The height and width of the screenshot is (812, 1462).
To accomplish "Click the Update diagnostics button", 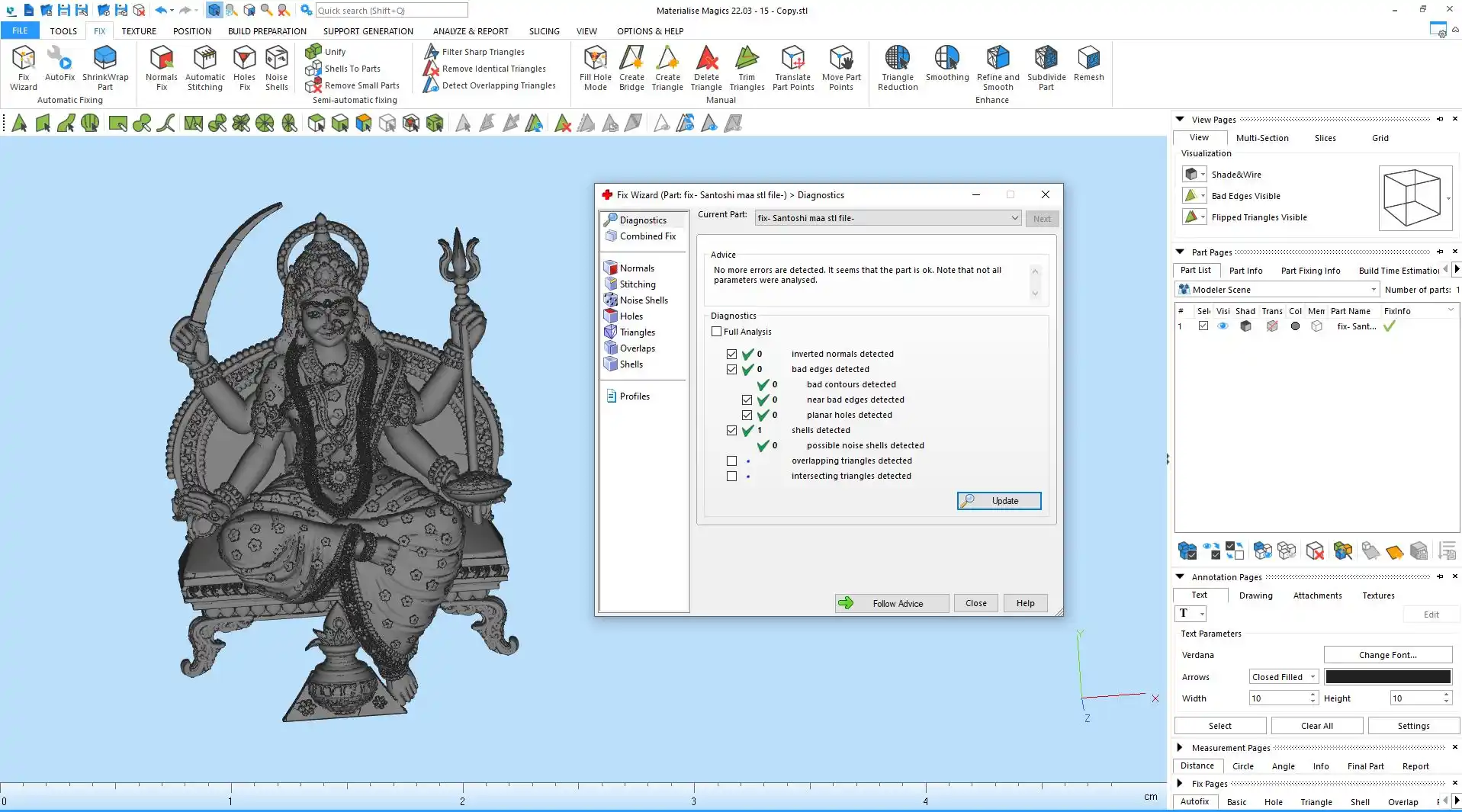I will click(998, 501).
